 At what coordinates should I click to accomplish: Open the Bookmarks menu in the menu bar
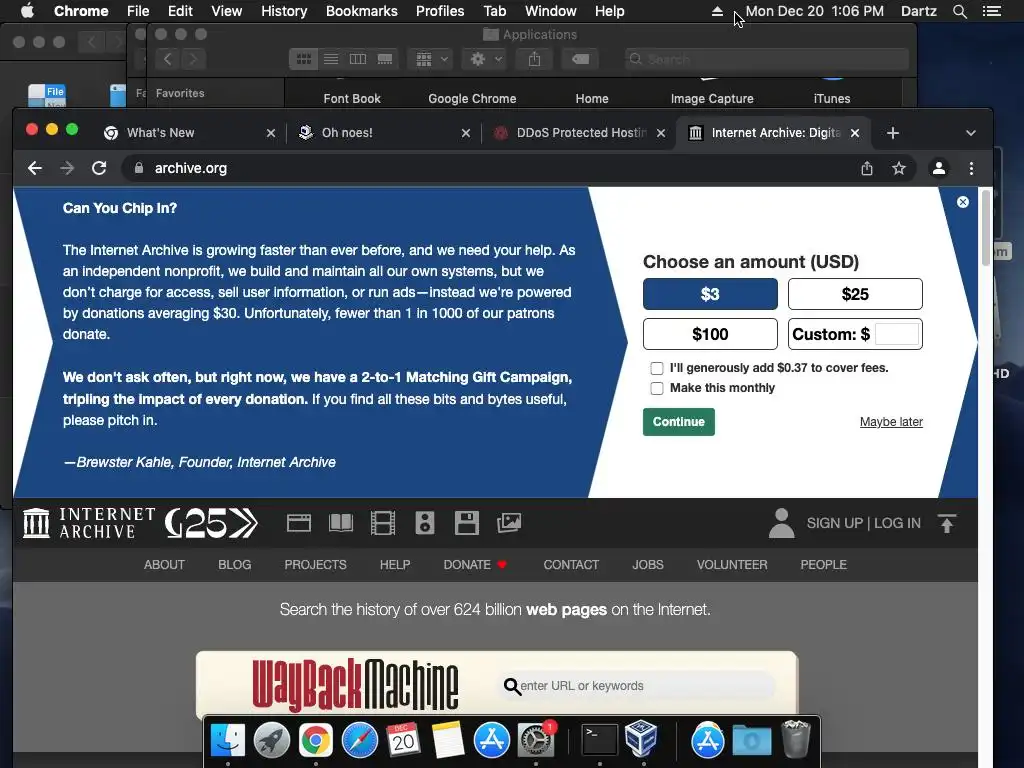click(x=362, y=11)
